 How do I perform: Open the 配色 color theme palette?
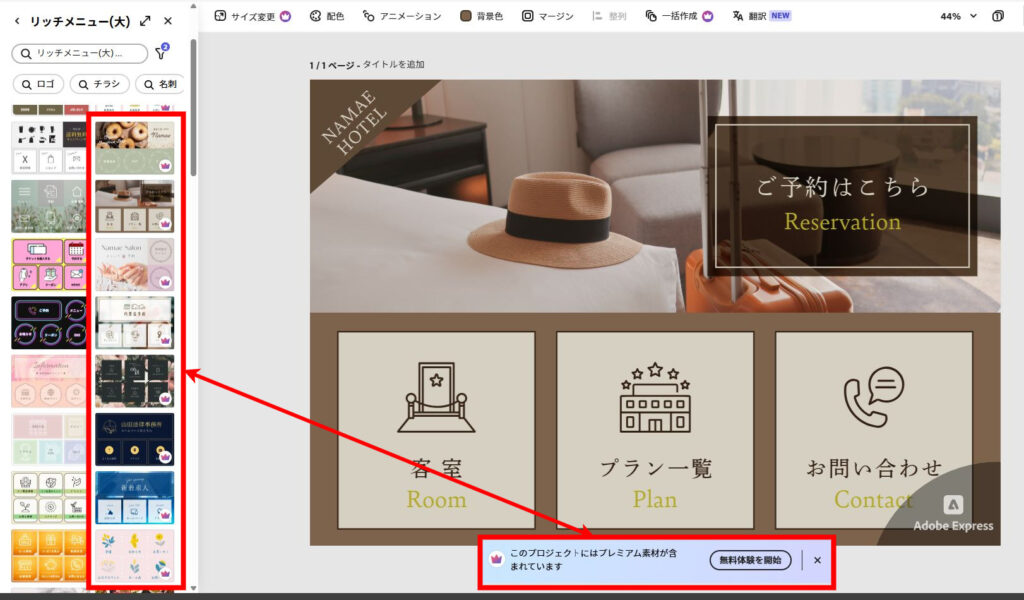[x=327, y=16]
